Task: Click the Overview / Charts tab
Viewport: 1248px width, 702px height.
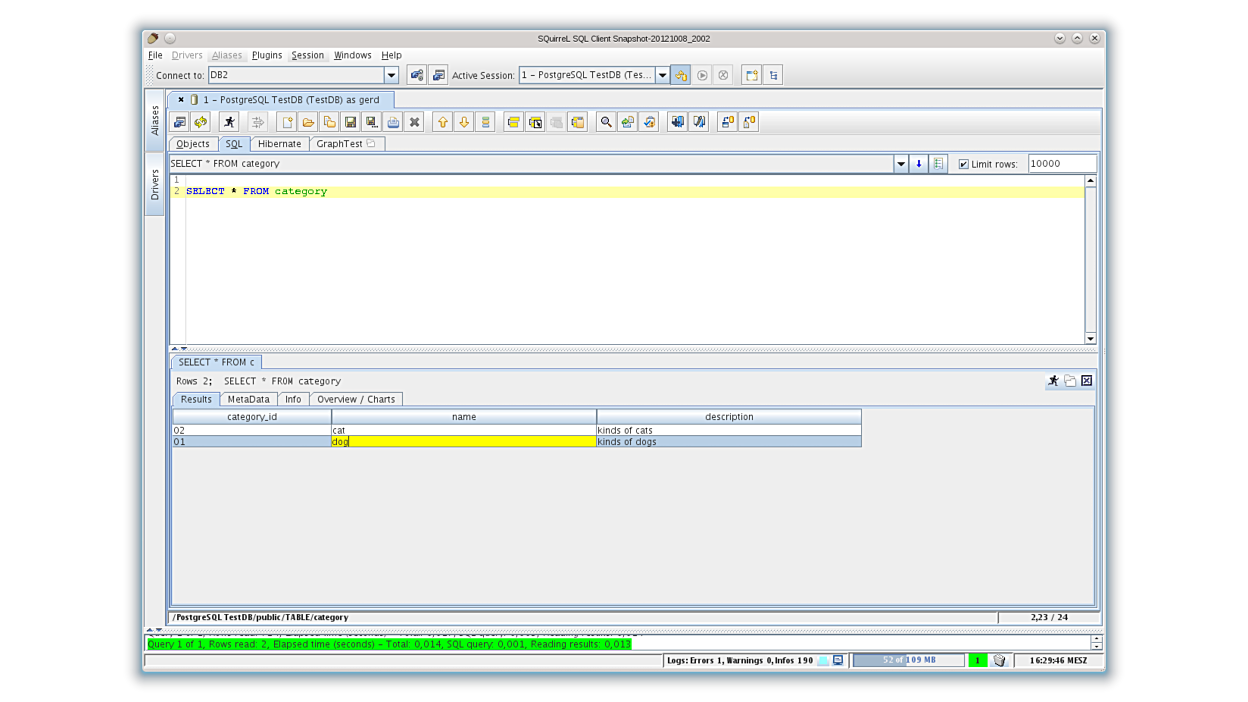Action: [x=356, y=399]
